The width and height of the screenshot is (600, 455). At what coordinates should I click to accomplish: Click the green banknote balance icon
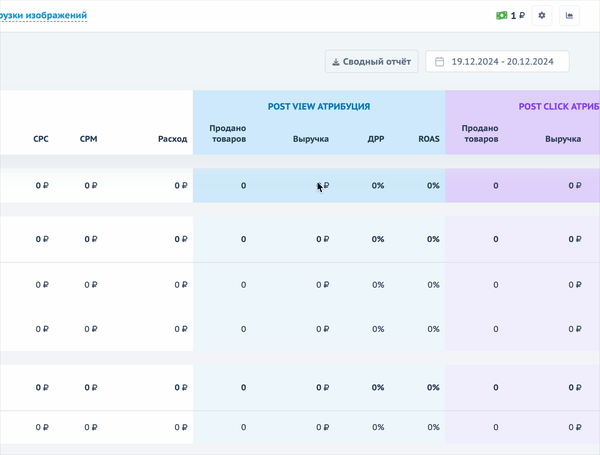(x=501, y=16)
